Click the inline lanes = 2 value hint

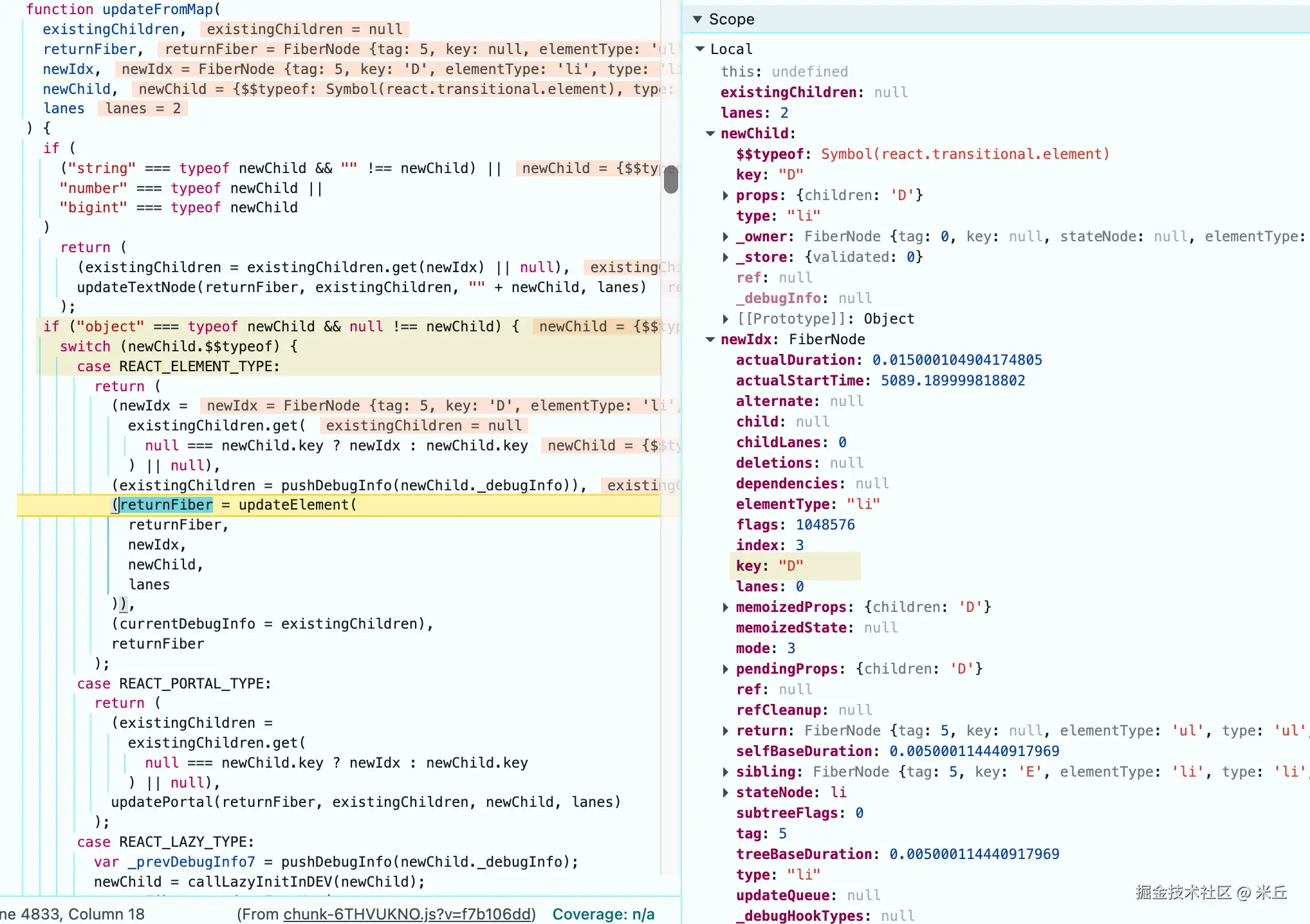pos(143,108)
